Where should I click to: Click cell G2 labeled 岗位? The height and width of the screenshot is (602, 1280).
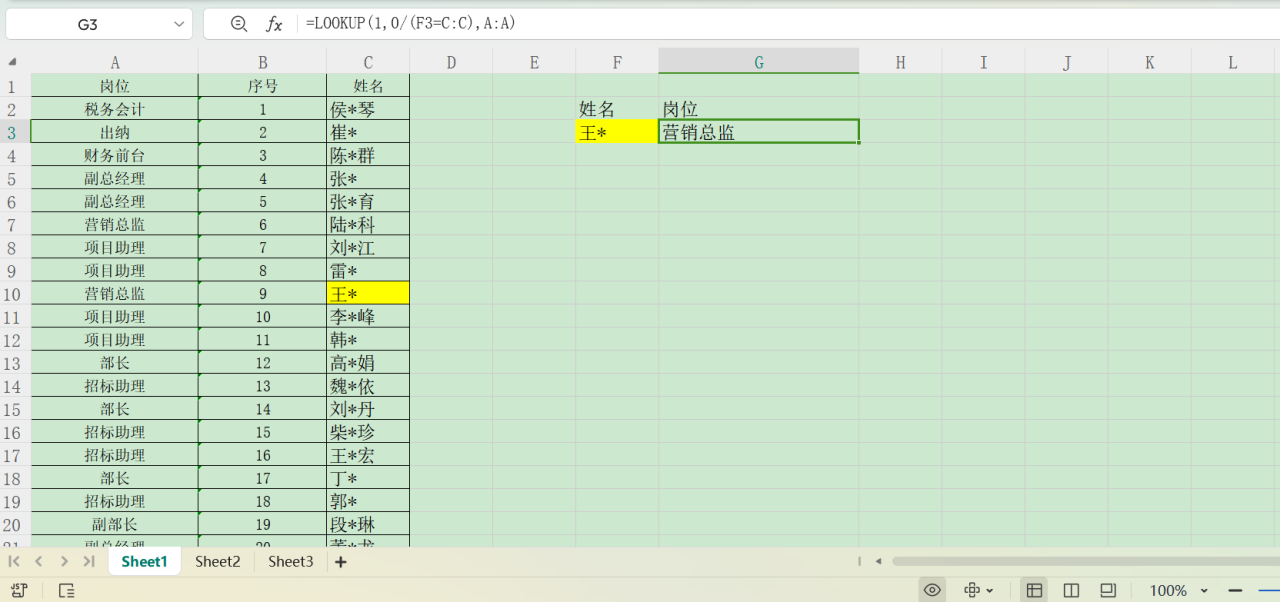point(759,109)
